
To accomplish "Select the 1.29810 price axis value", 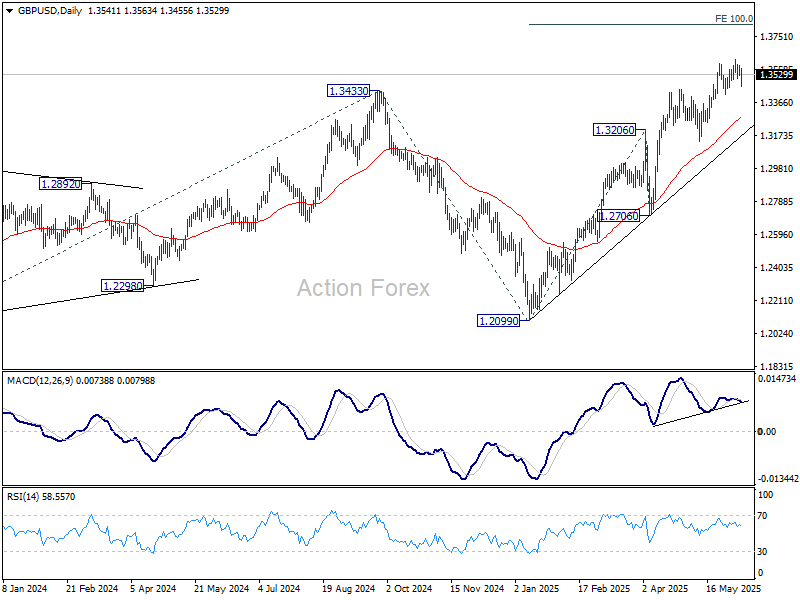I will coord(777,169).
